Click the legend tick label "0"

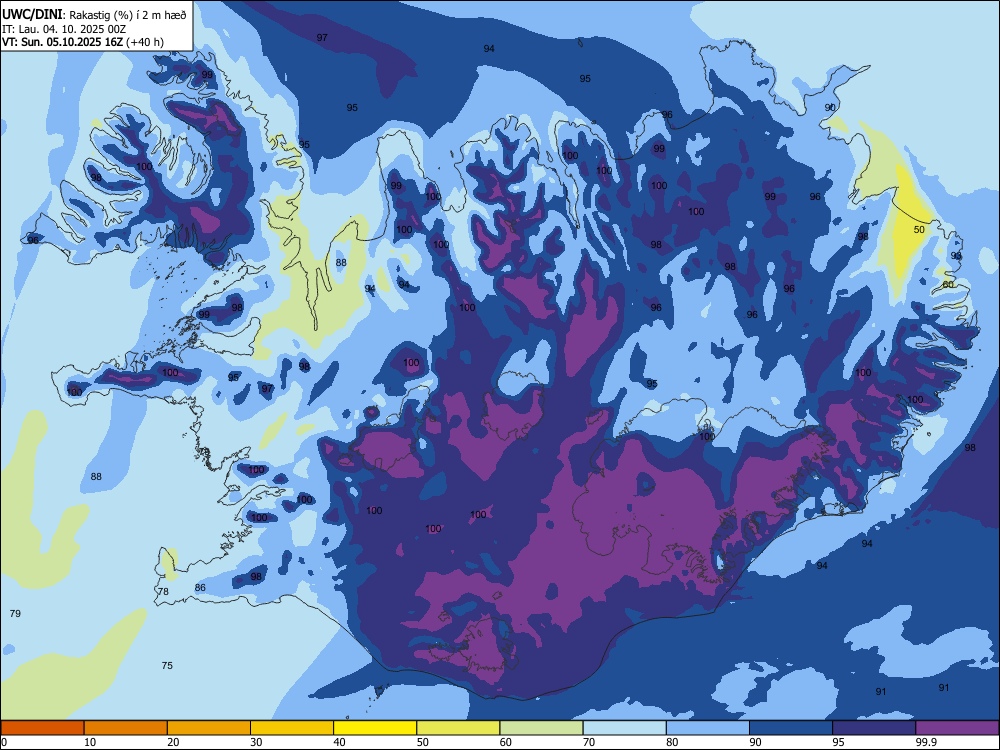(4, 742)
